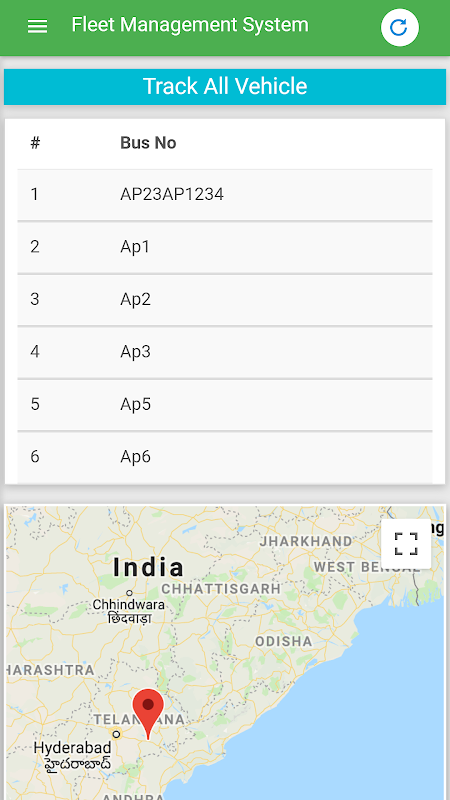Click the India label on map
The height and width of the screenshot is (800, 450).
[x=148, y=567]
